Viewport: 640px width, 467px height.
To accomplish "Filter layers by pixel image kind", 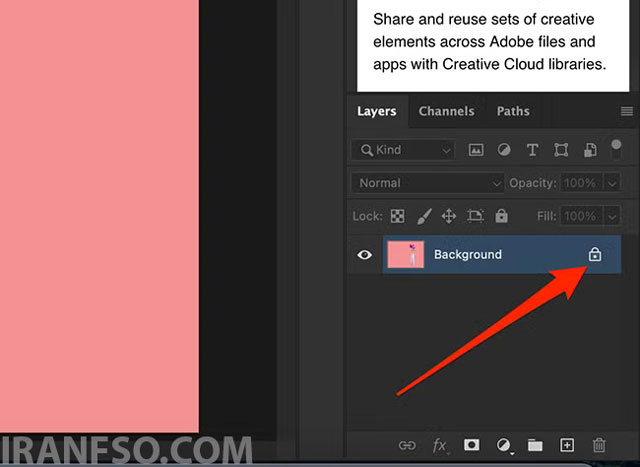I will coord(476,150).
